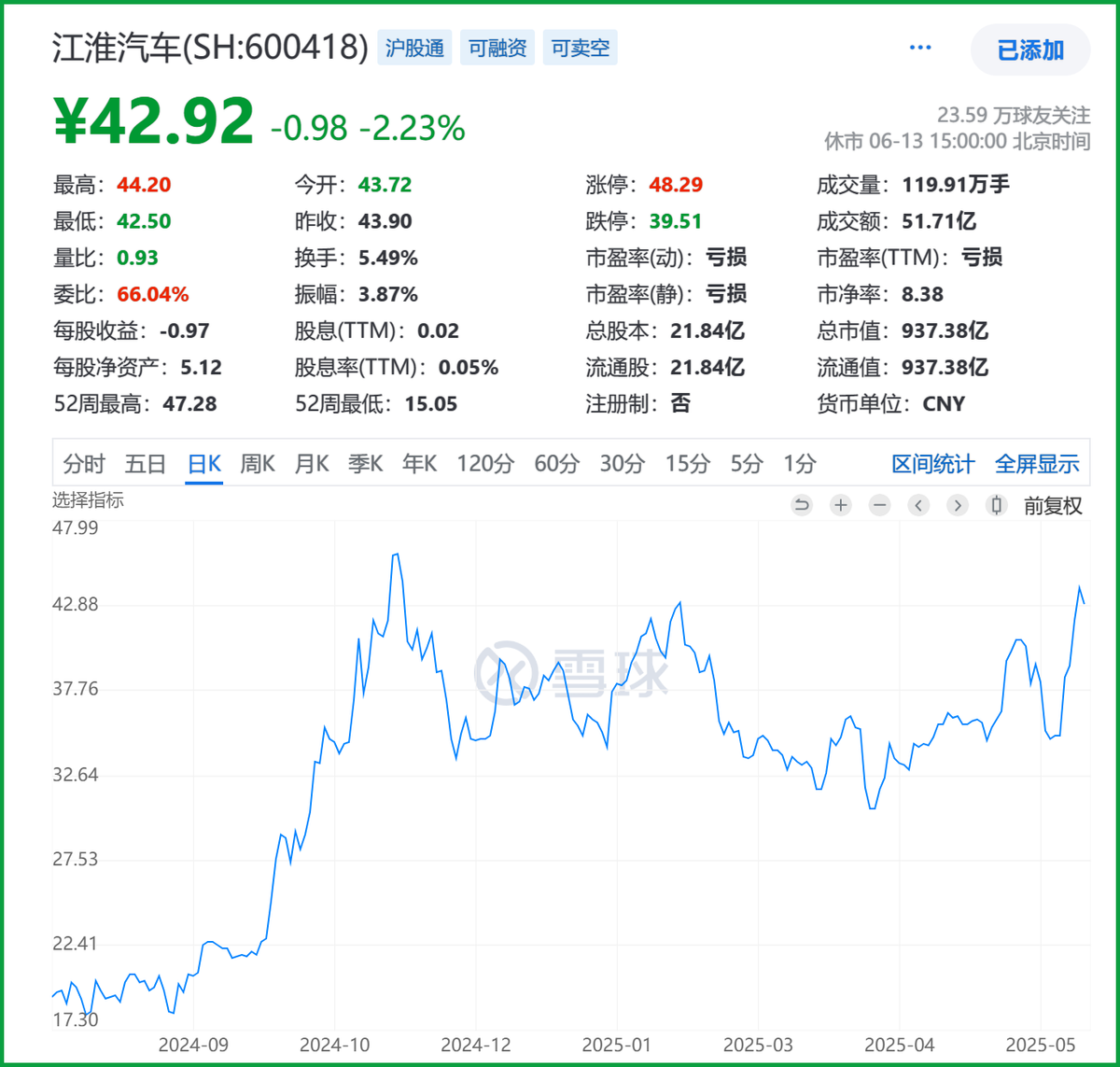Click the 股息率(TTM) value 0.05%
The width and height of the screenshot is (1120, 1067).
469,367
